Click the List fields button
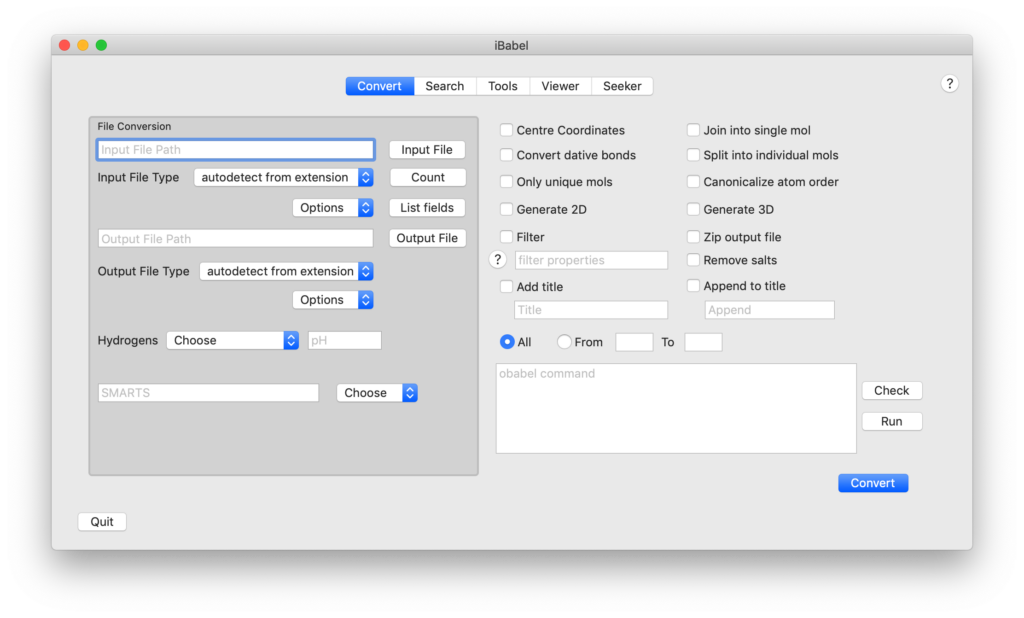This screenshot has height=618, width=1024. (x=427, y=208)
